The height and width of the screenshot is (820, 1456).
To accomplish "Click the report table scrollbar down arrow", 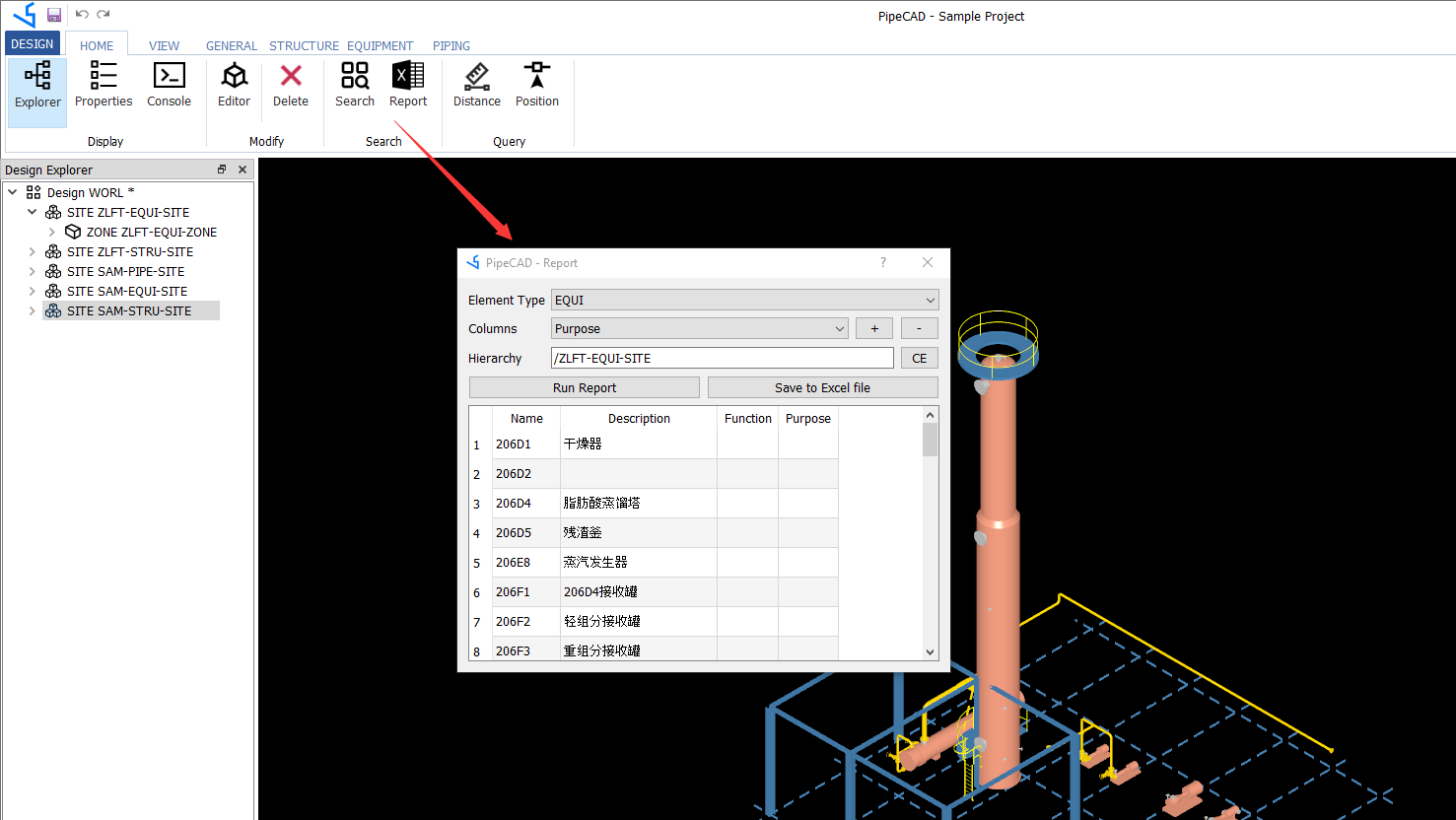I will pos(930,651).
